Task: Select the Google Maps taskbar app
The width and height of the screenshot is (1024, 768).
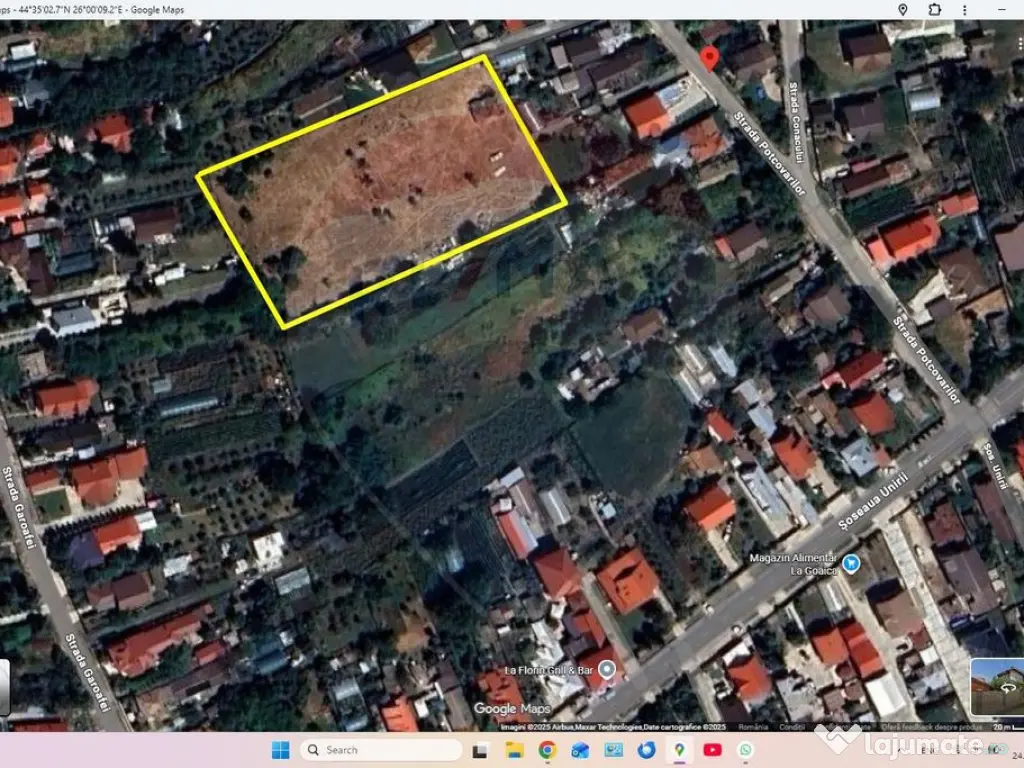Action: click(679, 750)
